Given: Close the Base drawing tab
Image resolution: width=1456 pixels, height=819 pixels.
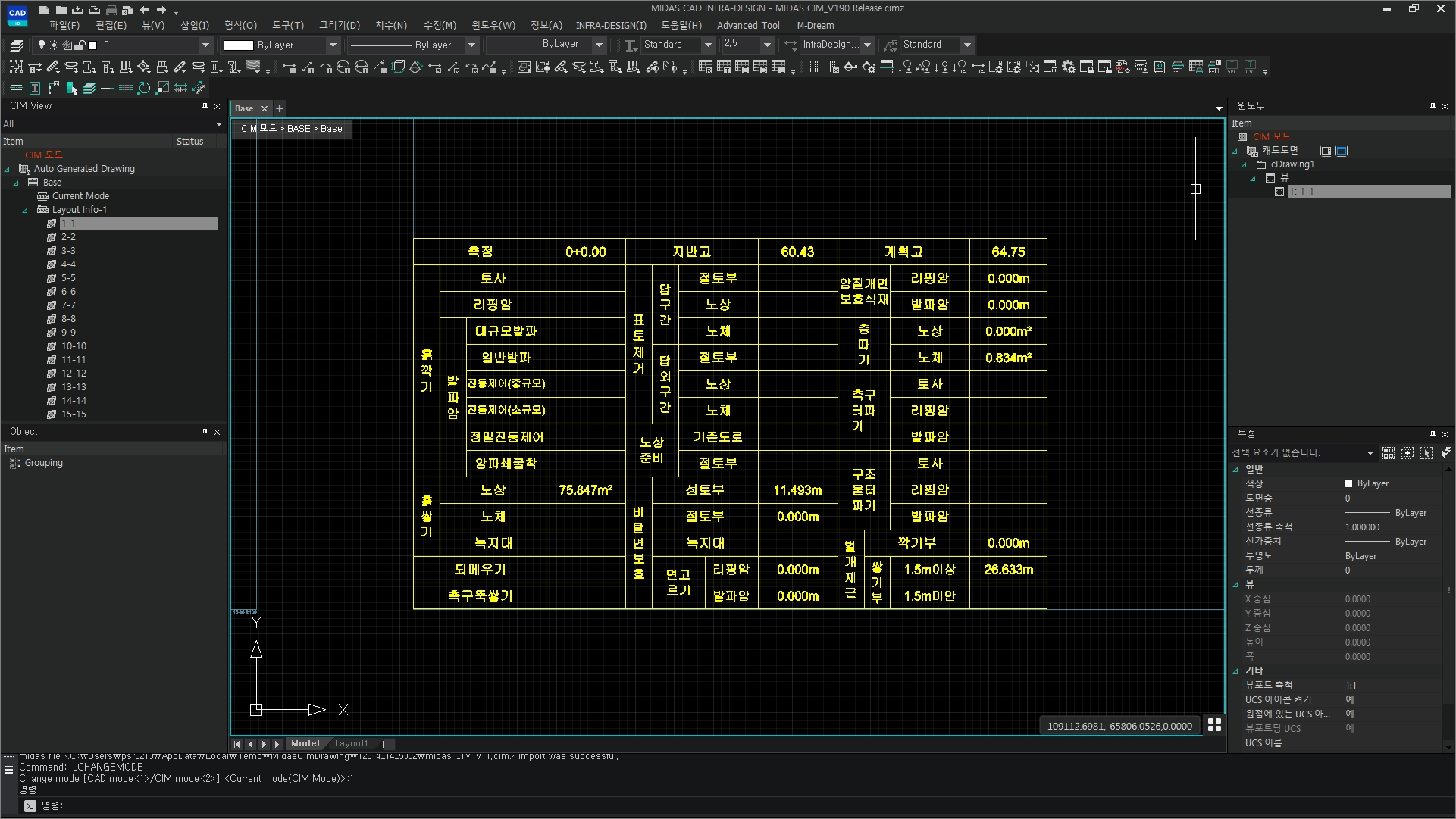Looking at the screenshot, I should pyautogui.click(x=265, y=108).
